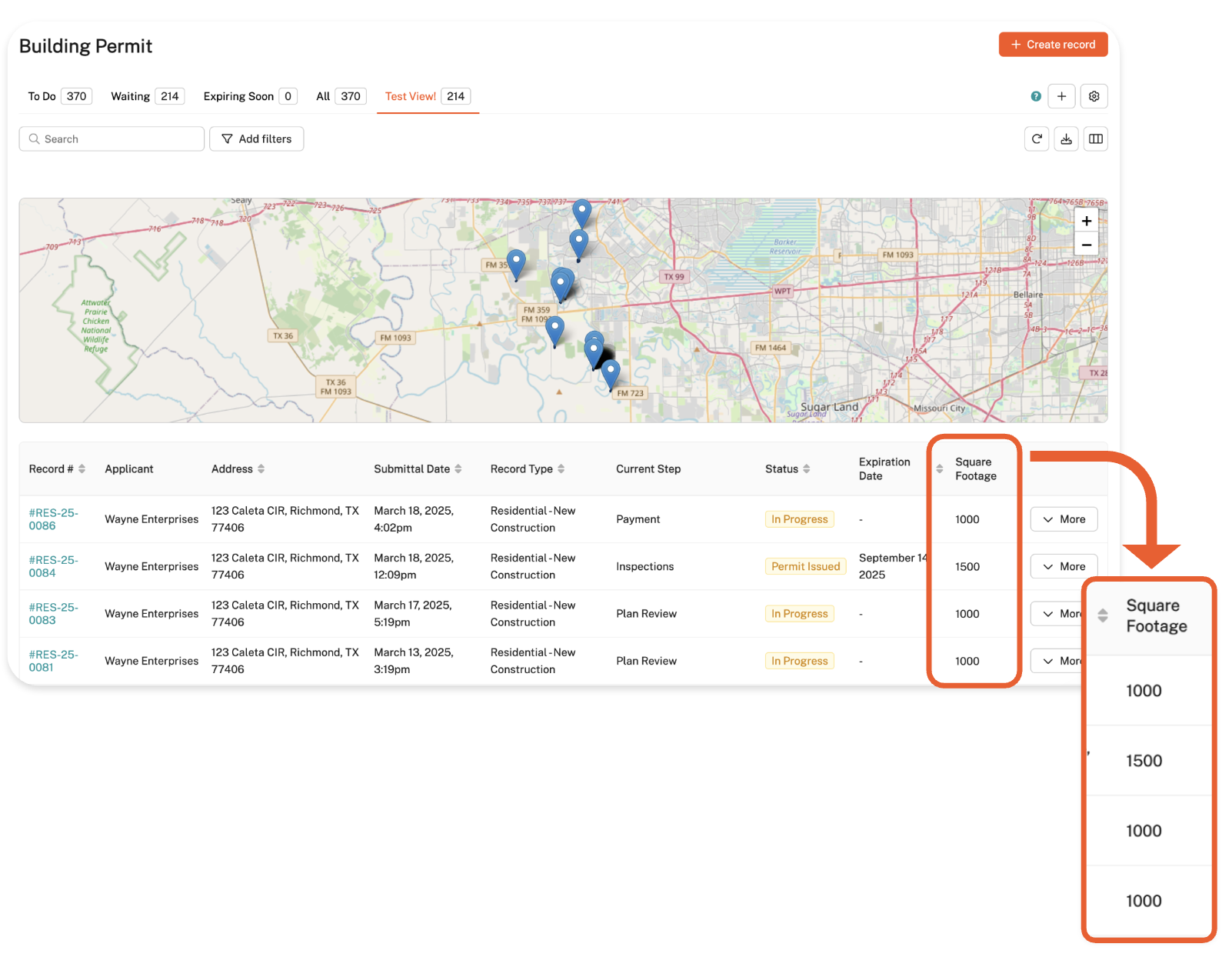The width and height of the screenshot is (1232, 957).
Task: Click the Search input field
Action: [x=112, y=139]
